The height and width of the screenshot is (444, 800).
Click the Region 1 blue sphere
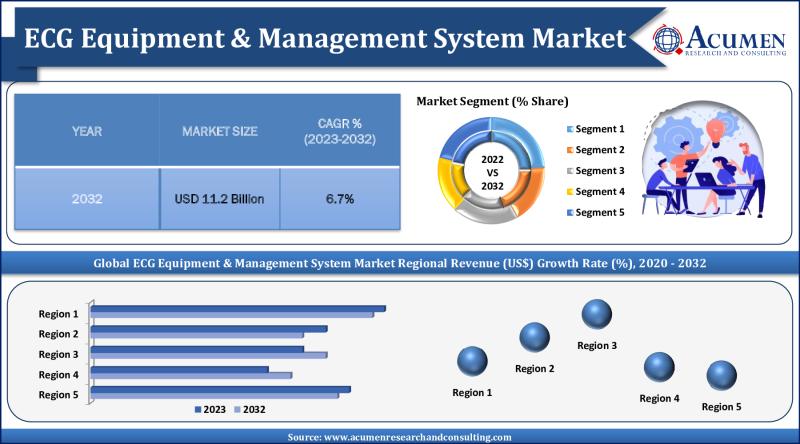(472, 362)
